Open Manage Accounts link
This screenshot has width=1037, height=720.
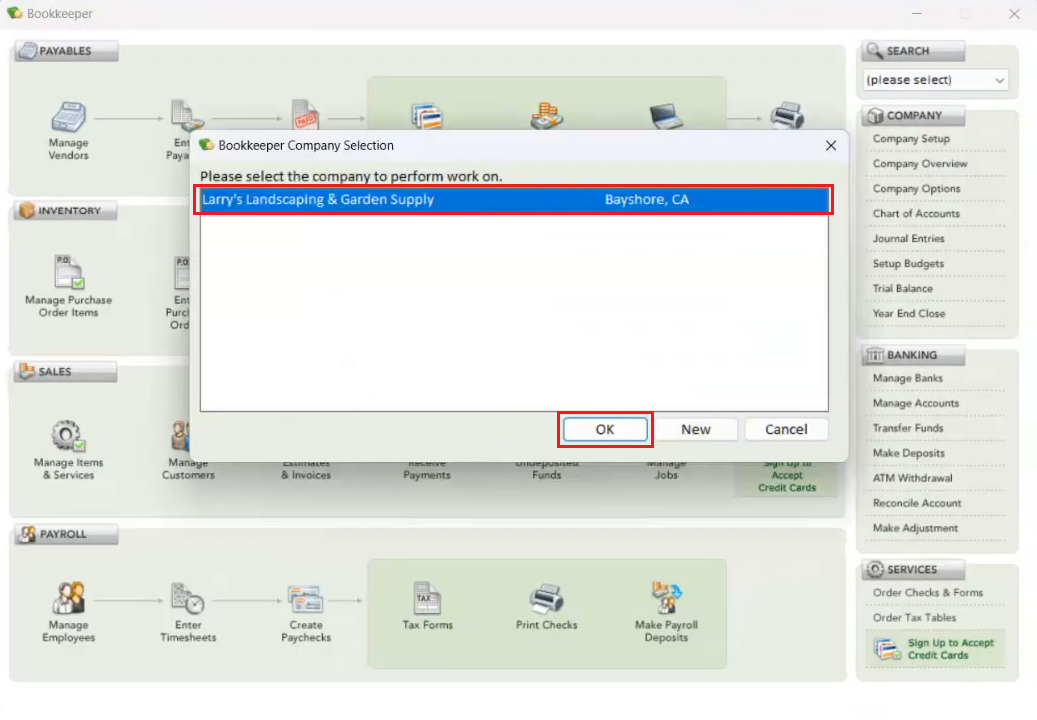(x=915, y=403)
